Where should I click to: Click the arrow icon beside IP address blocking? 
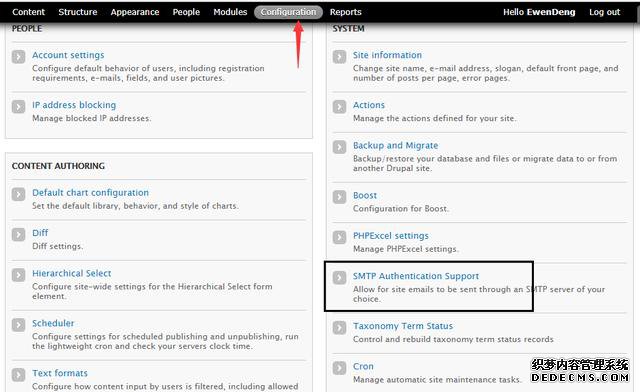(18, 107)
